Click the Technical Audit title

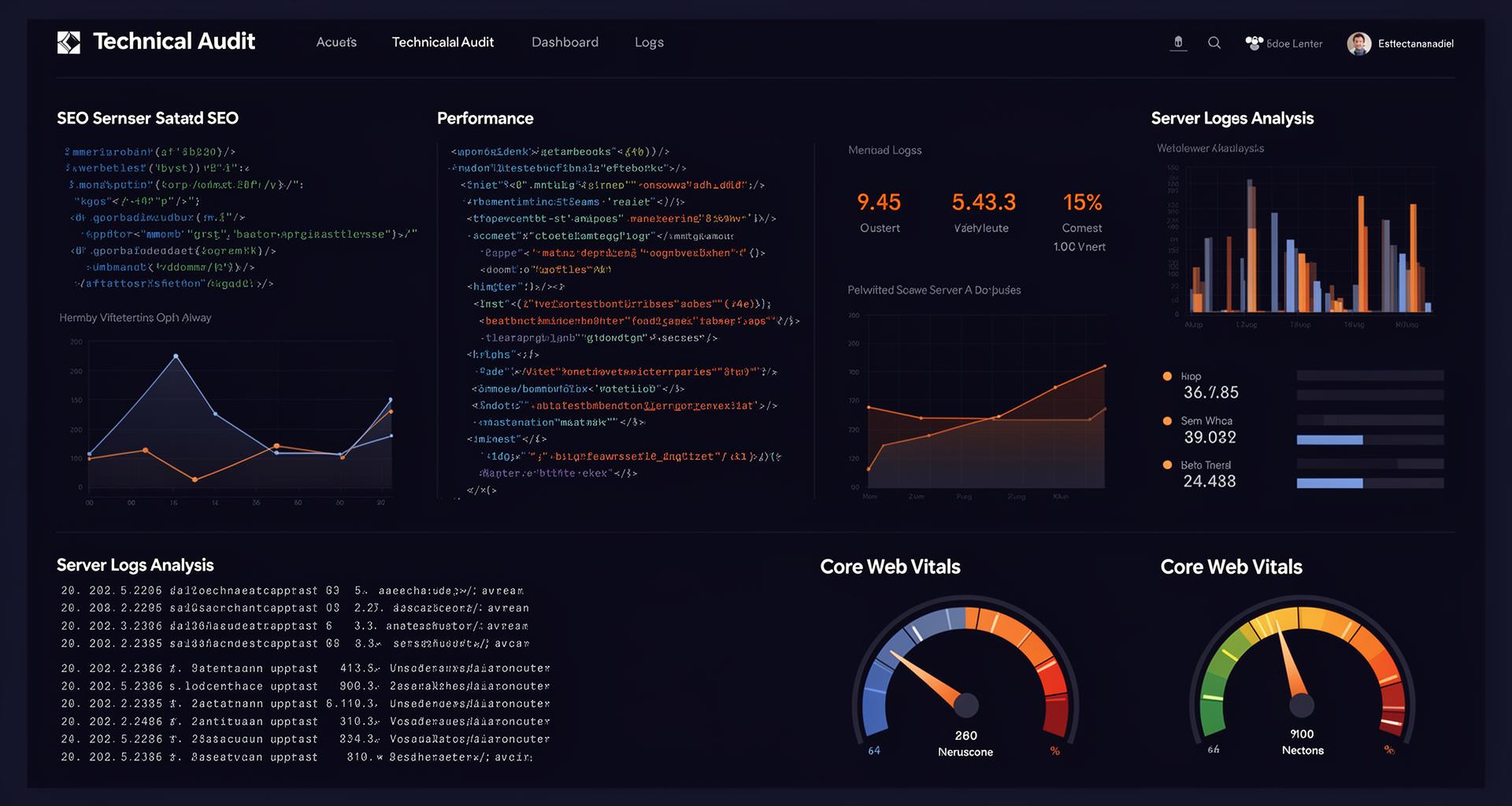[174, 42]
